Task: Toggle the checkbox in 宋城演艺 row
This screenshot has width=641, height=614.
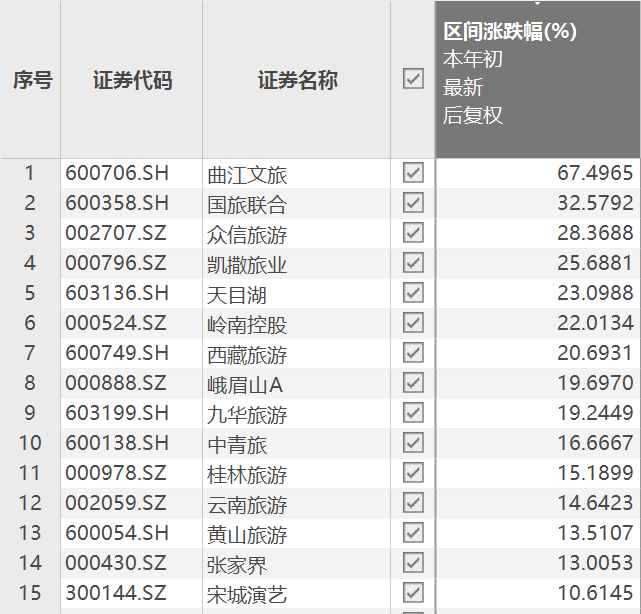Action: click(413, 593)
